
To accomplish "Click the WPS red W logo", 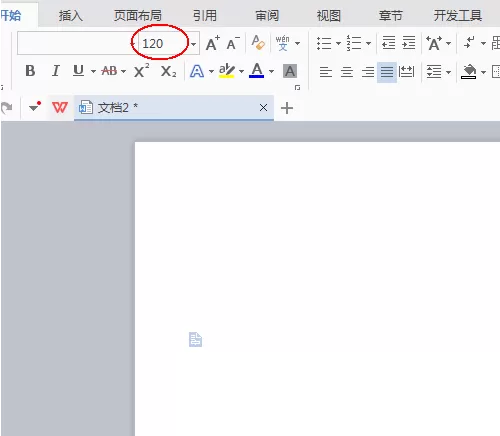I will (60, 107).
